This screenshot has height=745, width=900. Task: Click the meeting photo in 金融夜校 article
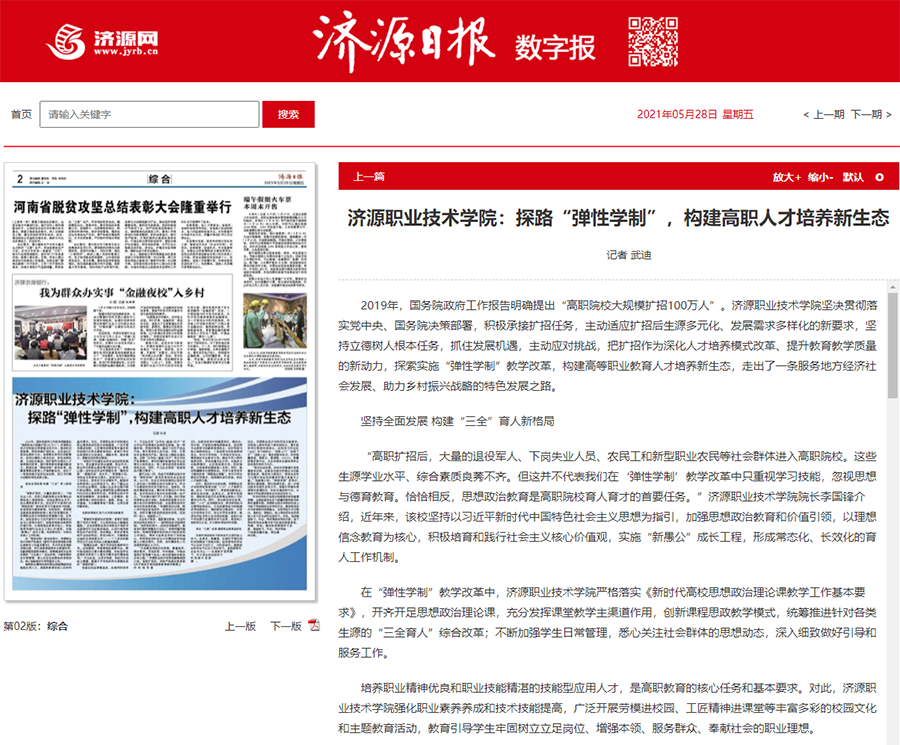[x=51, y=333]
